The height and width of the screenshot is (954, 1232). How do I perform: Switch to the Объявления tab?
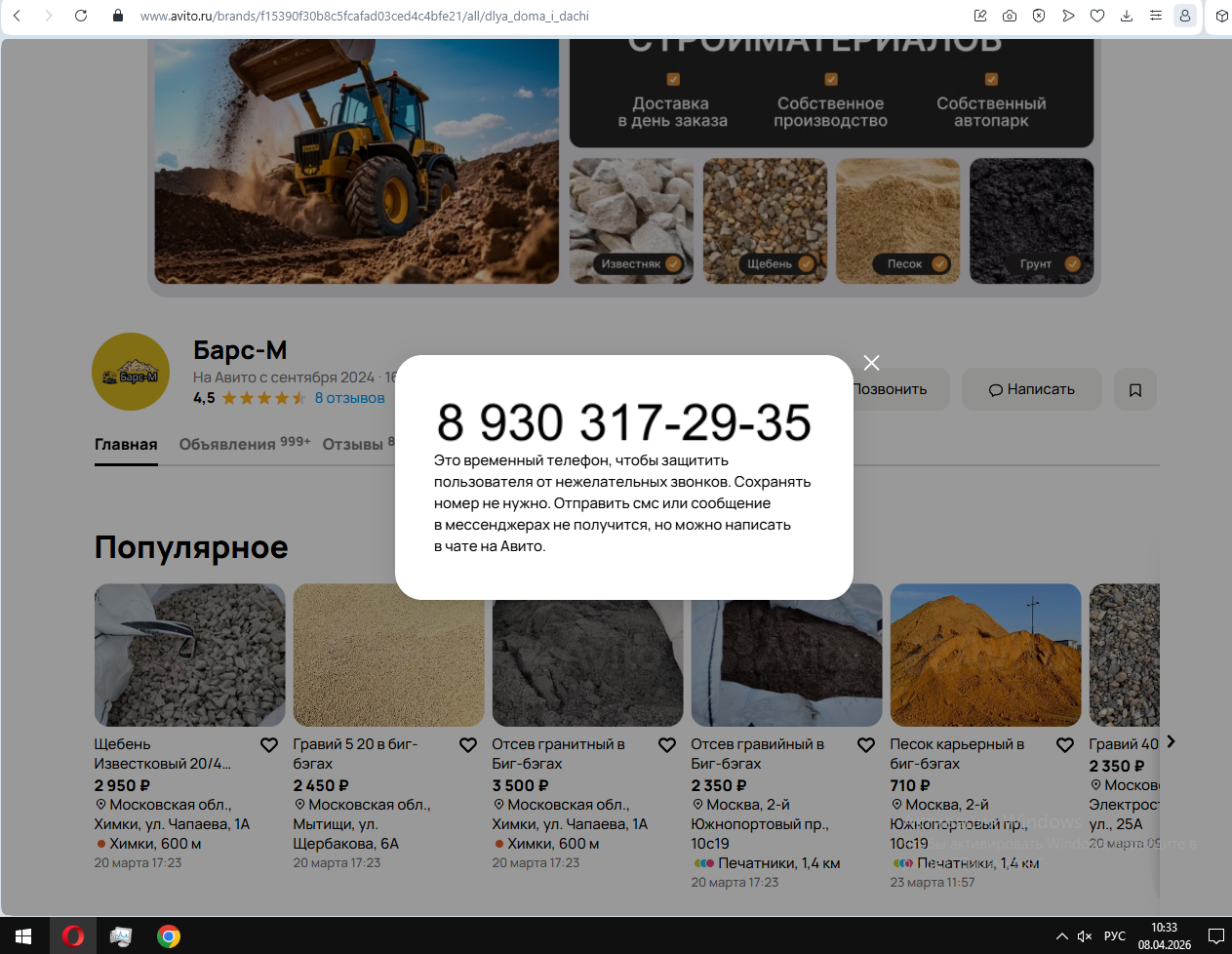(x=244, y=444)
